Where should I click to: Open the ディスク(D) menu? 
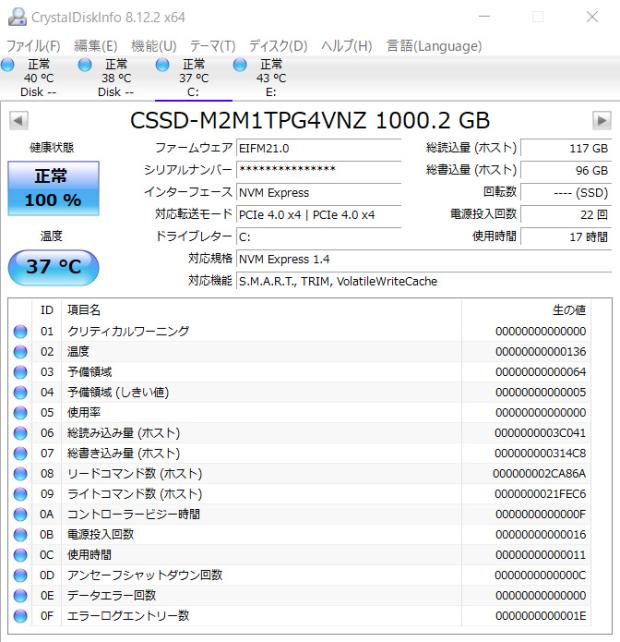278,45
